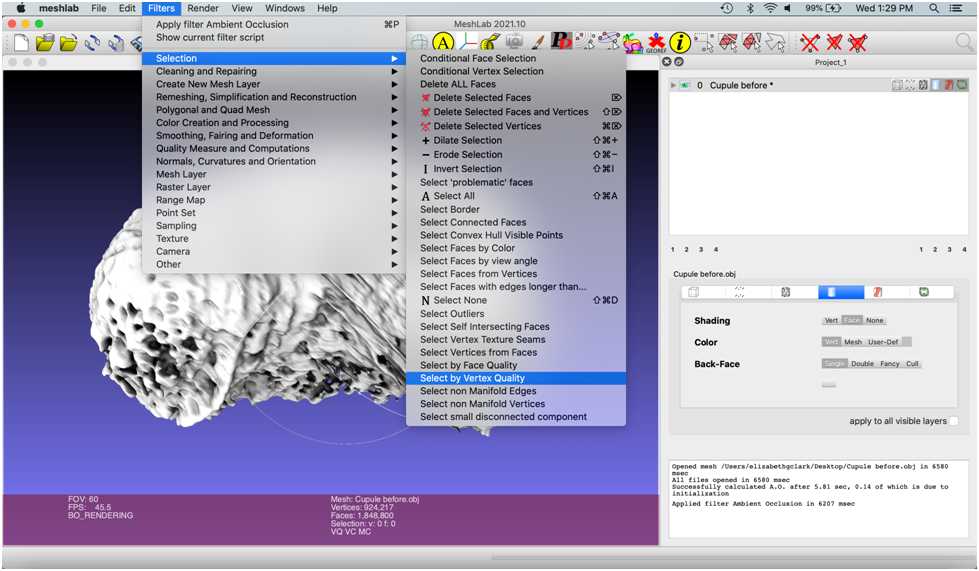Toggle bounding box icon in Cupule before row
Screen dimensions: 979x571
point(897,85)
